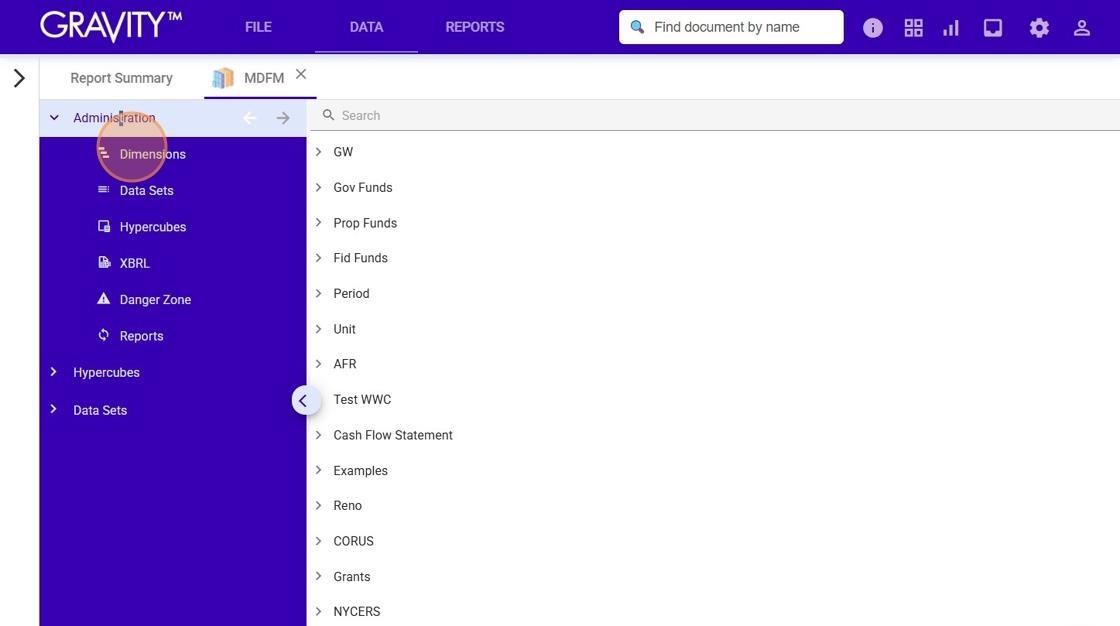Open Data Sets under Administration
Viewport: 1120px width, 626px height.
tap(146, 191)
